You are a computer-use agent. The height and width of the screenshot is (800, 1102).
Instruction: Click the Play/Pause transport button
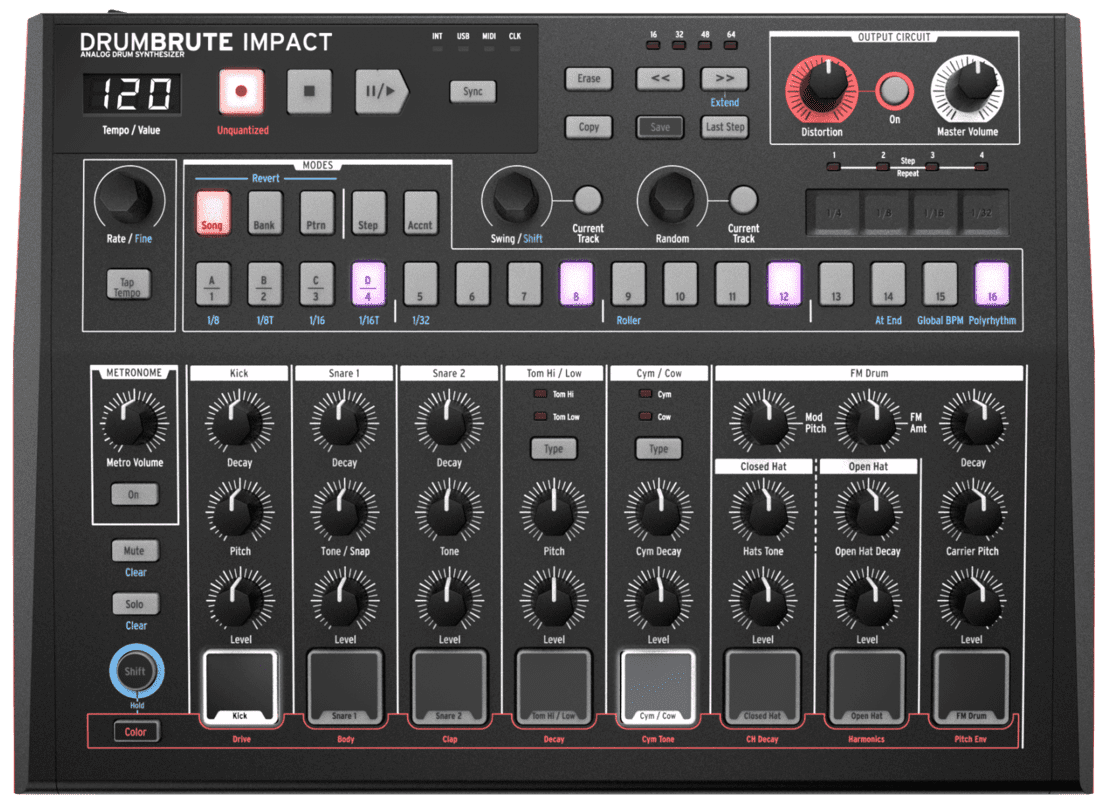pos(381,91)
